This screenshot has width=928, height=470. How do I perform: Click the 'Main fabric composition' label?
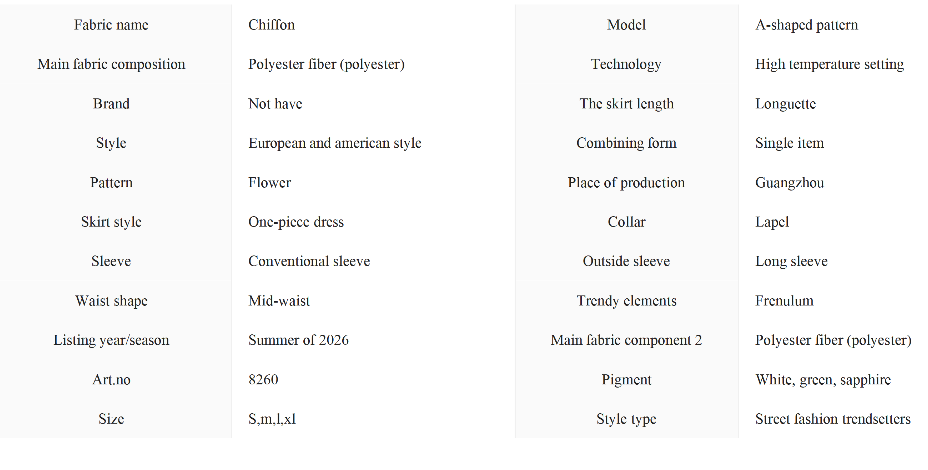pos(111,64)
